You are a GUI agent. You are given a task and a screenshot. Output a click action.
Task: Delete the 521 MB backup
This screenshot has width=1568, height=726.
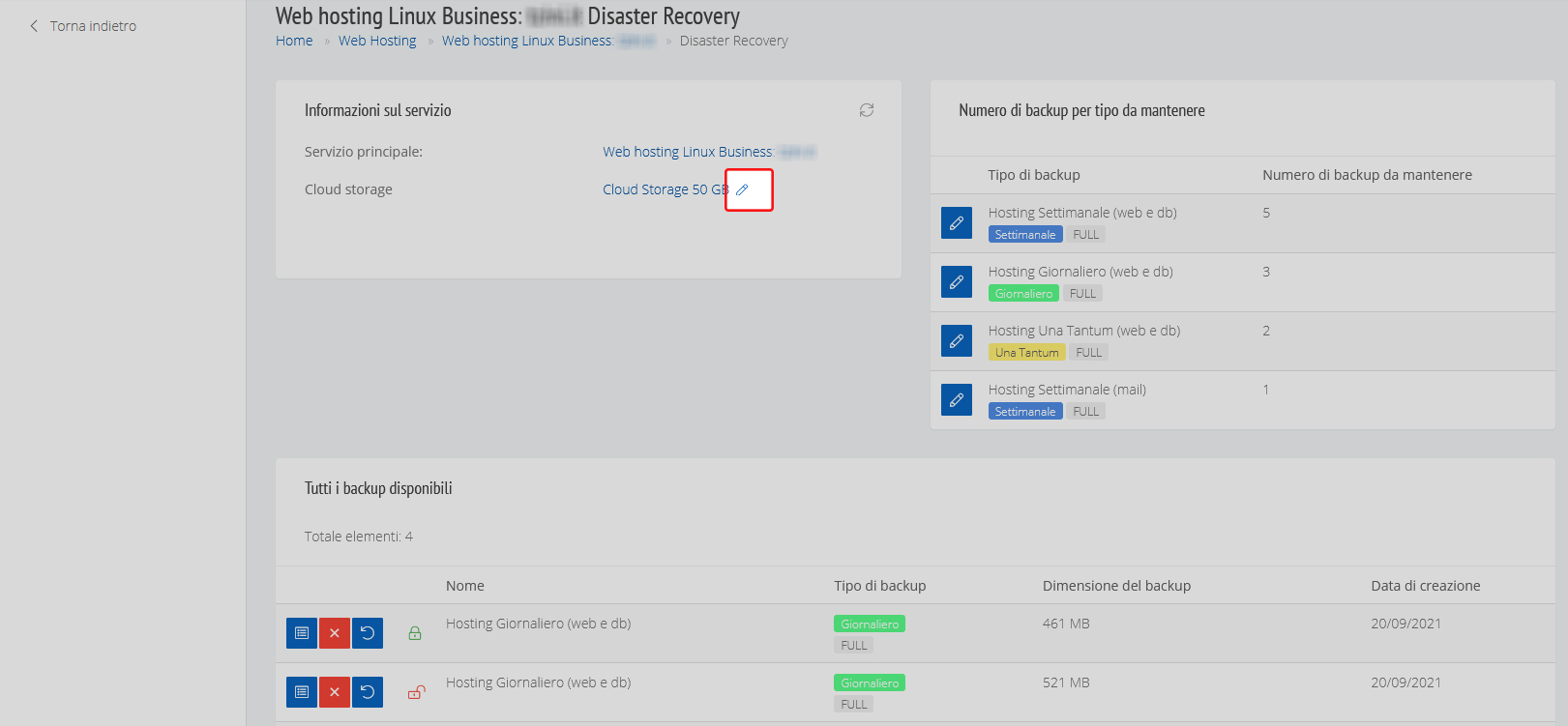pos(335,692)
